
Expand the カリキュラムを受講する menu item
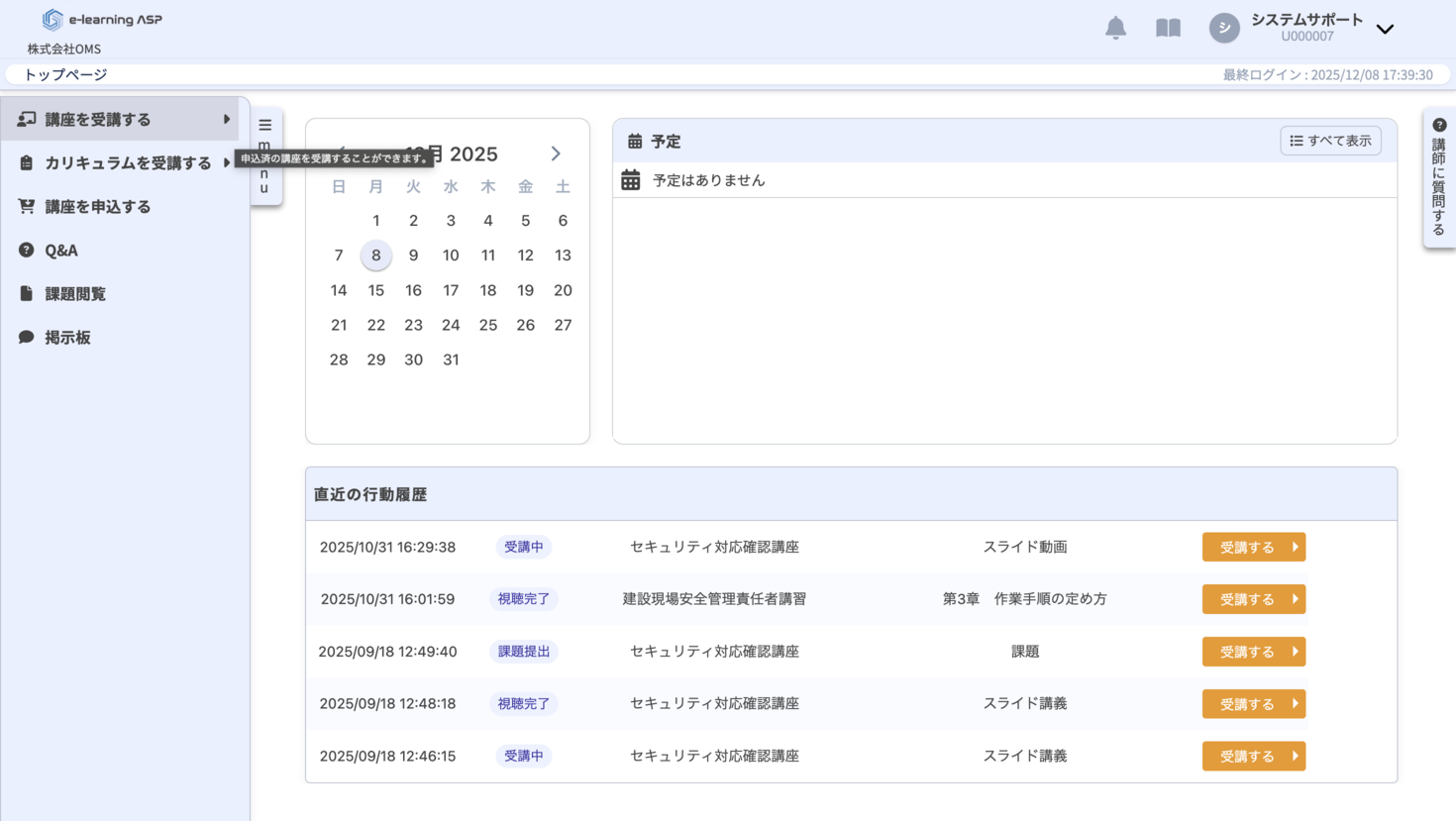pyautogui.click(x=127, y=163)
